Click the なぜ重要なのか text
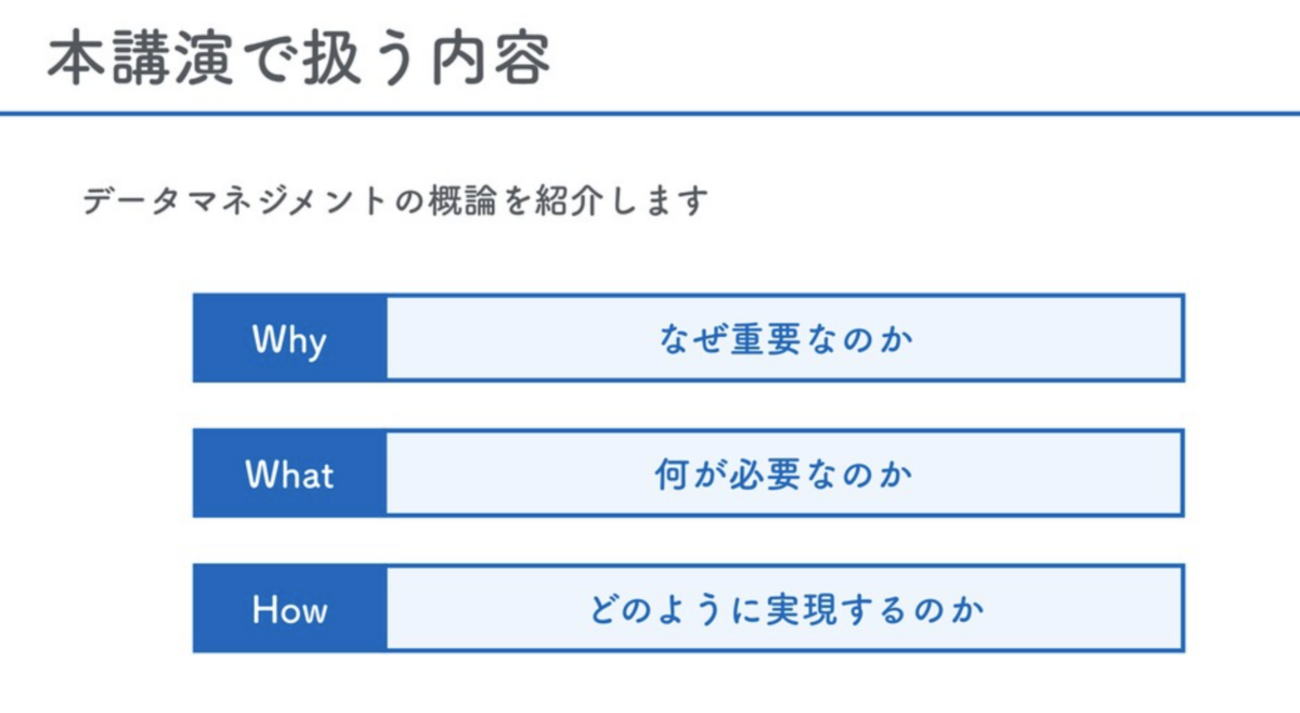This screenshot has height=713, width=1300. (785, 339)
